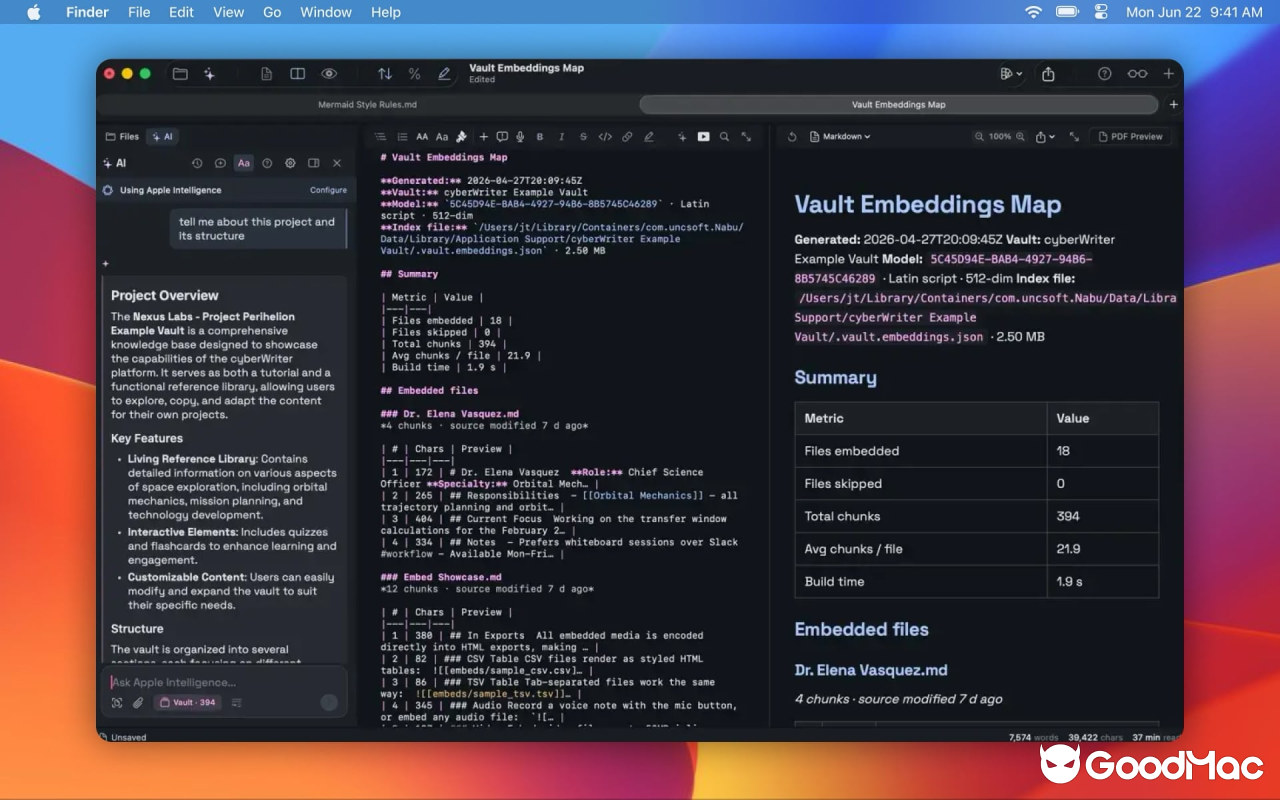The image size is (1280, 800).
Task: Toggle the Aa text option in AI panel
Action: tap(243, 163)
